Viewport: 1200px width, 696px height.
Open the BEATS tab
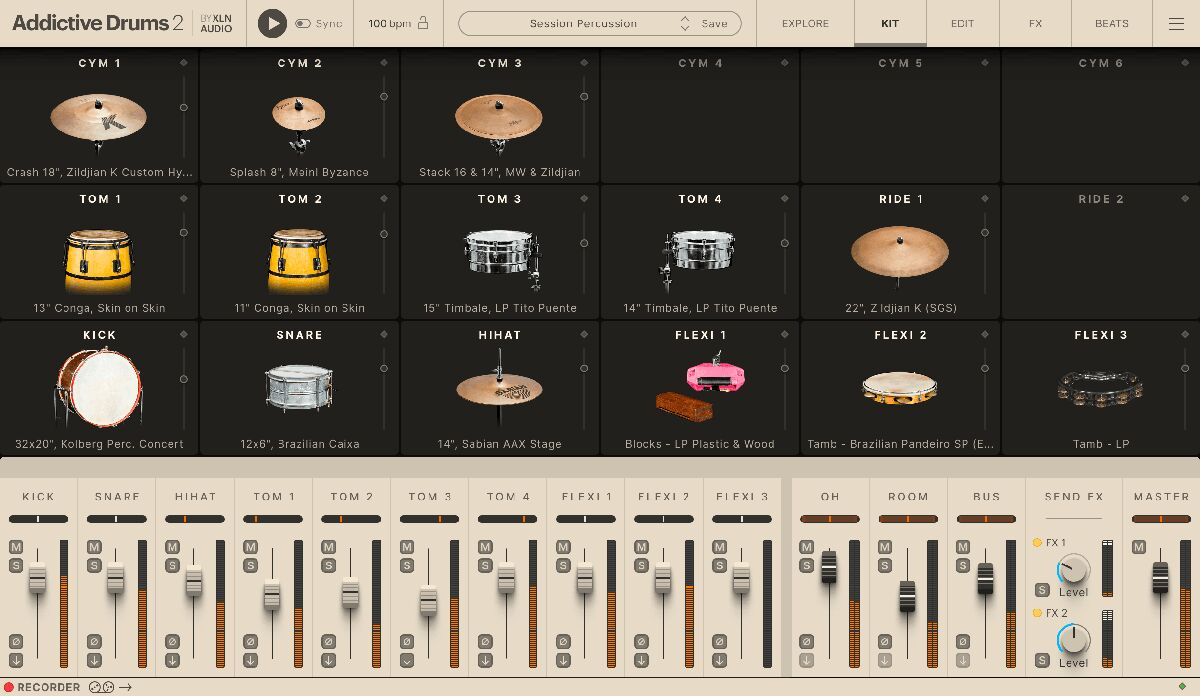1111,23
